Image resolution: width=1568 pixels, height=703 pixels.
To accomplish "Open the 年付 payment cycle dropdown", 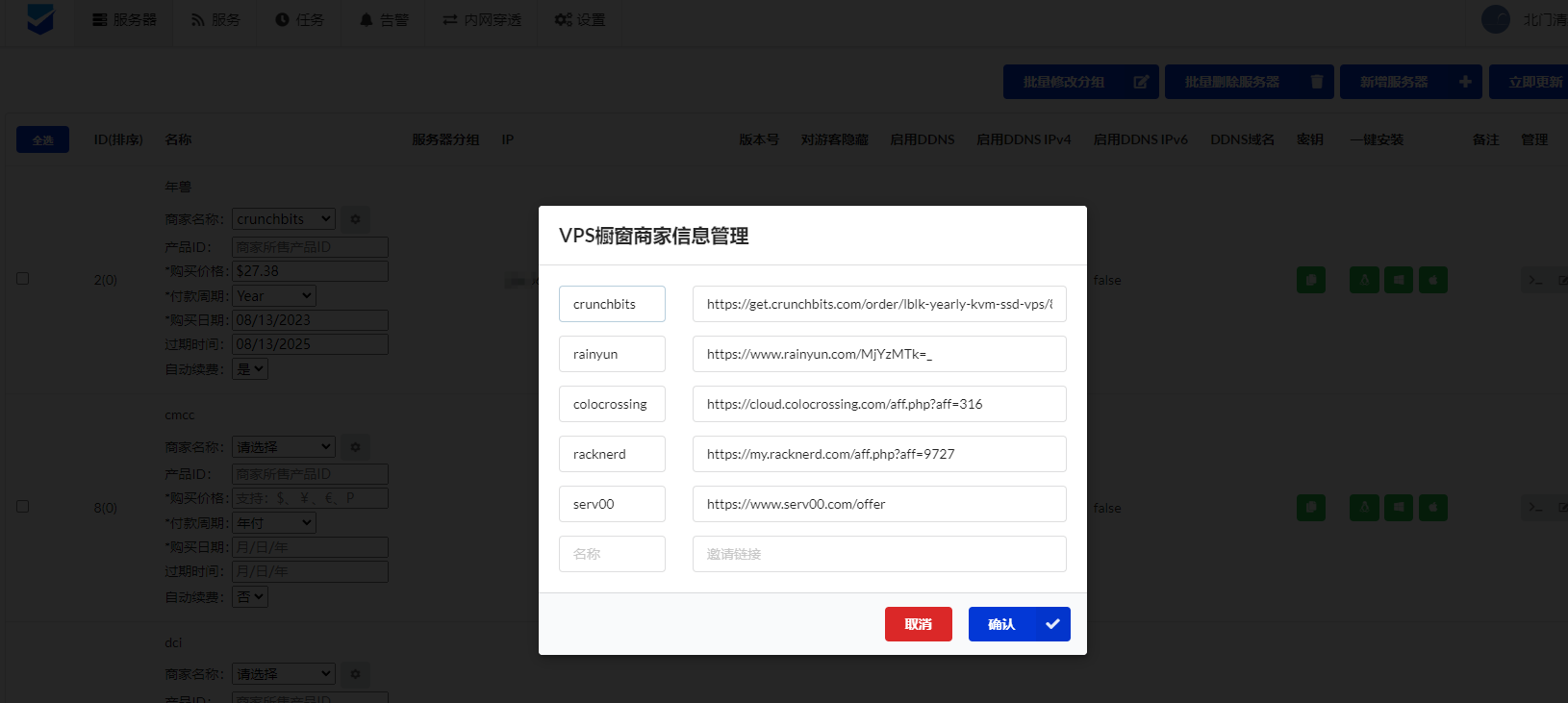I will [274, 523].
